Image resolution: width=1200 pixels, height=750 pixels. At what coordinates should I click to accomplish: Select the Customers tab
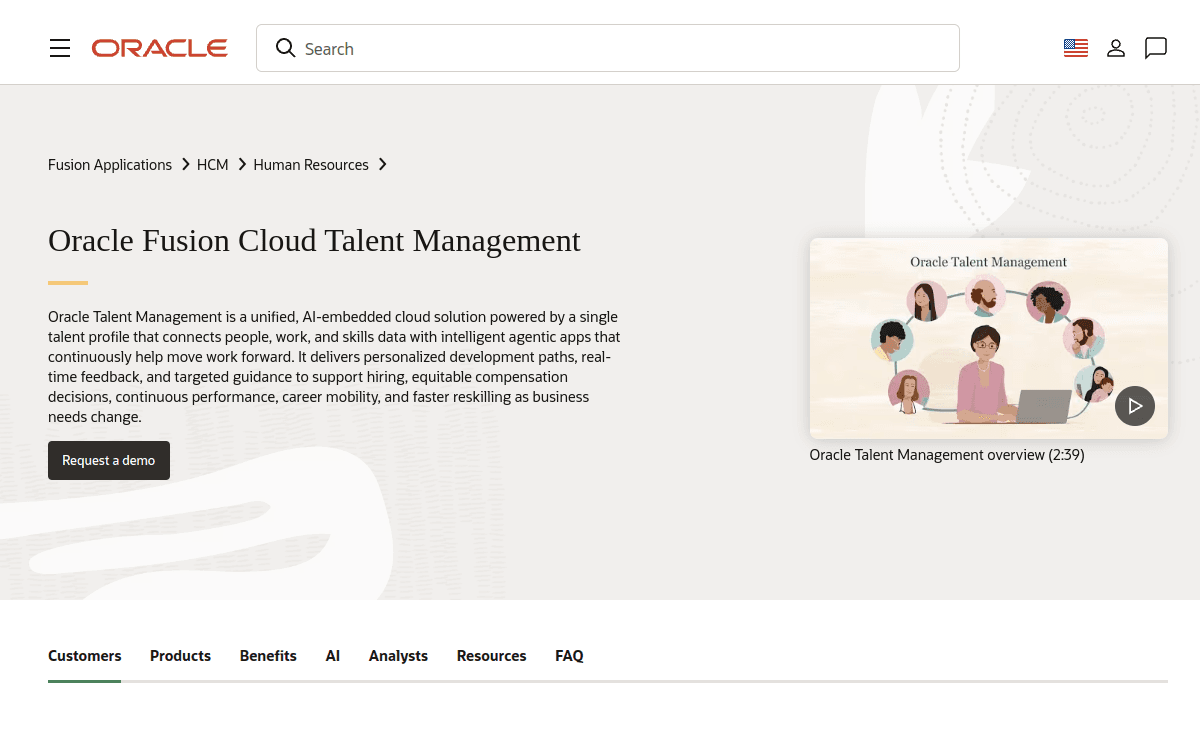(x=85, y=656)
